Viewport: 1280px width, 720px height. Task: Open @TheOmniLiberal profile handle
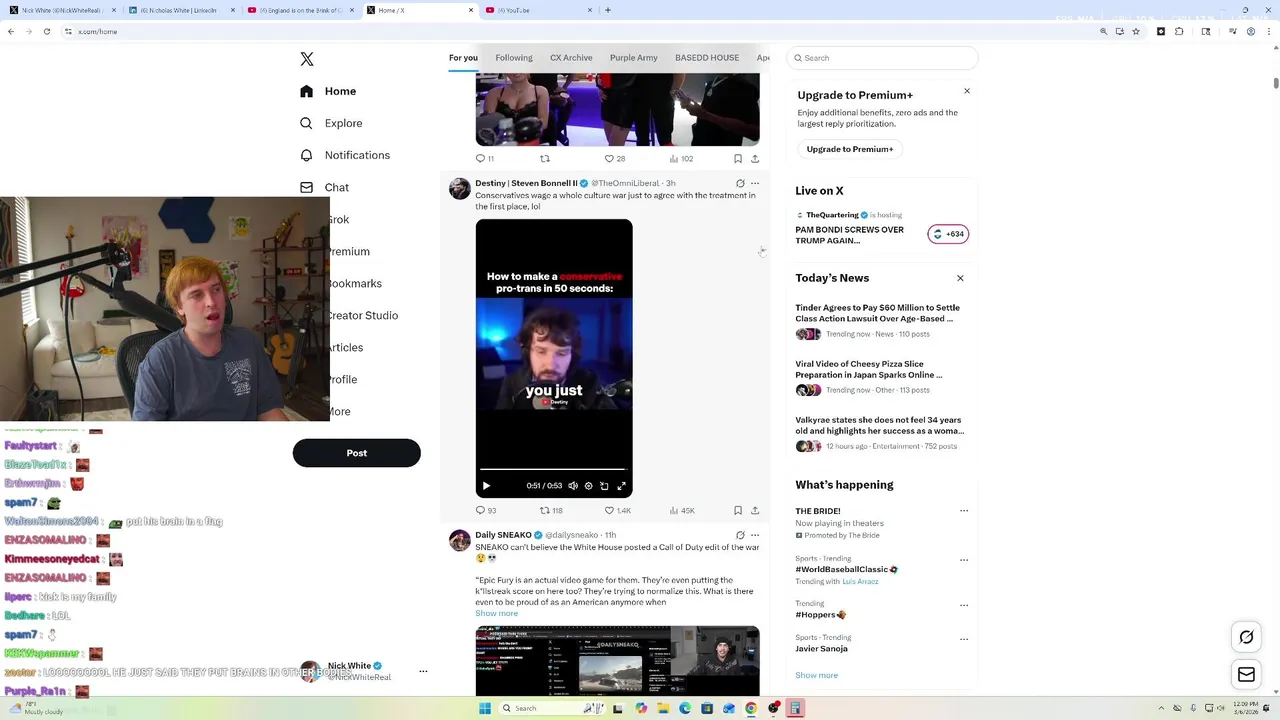click(625, 184)
